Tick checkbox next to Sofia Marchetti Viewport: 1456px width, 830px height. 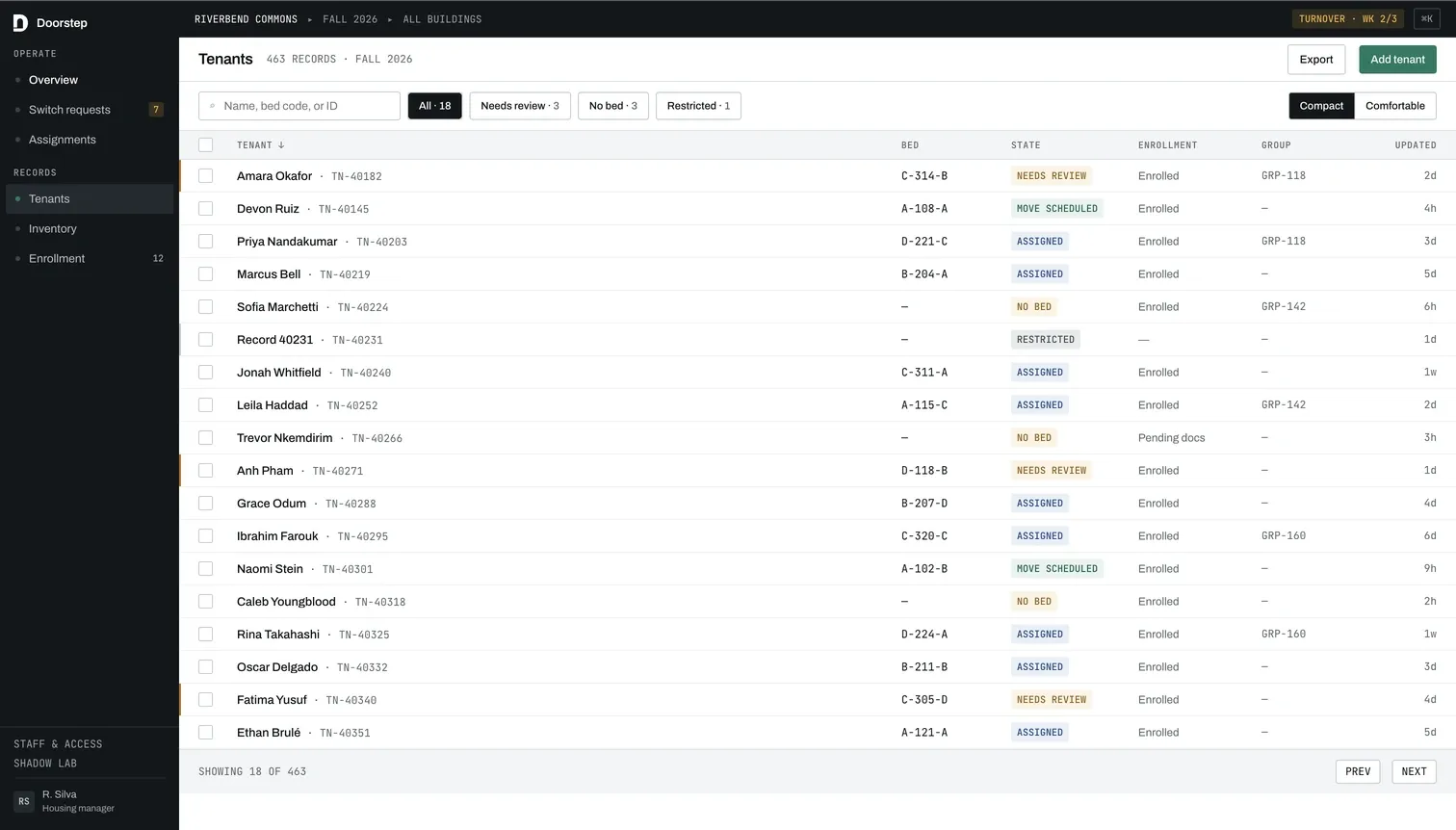pos(205,307)
